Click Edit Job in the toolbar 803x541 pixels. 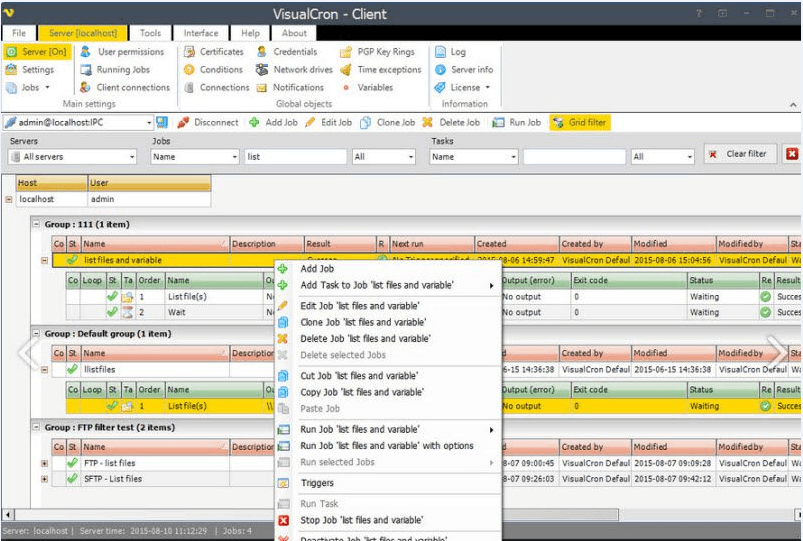[329, 122]
